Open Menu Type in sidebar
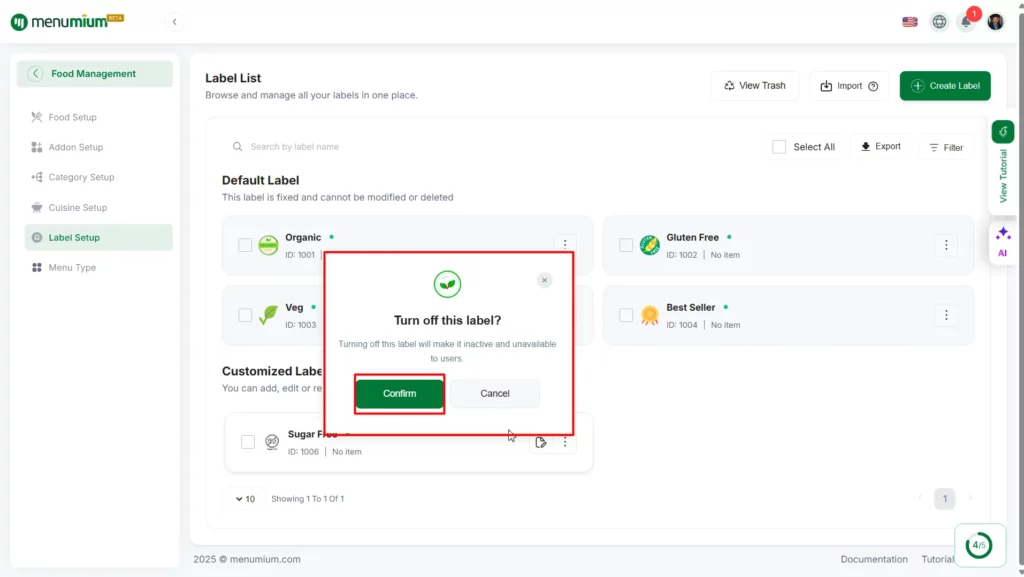 point(72,268)
